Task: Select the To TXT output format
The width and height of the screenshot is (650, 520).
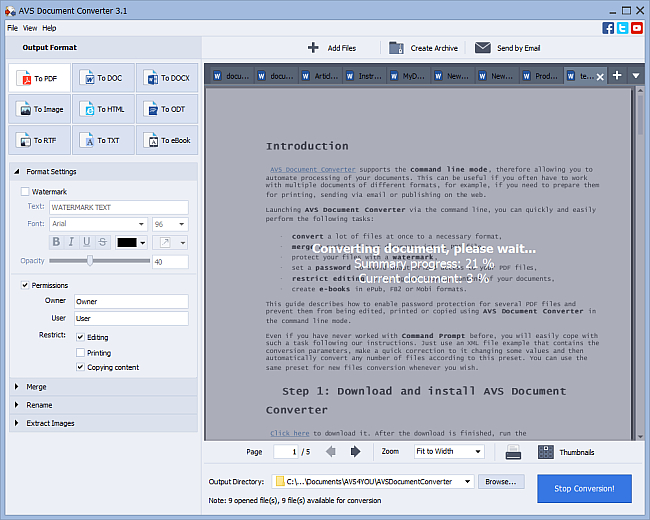Action: tap(103, 140)
